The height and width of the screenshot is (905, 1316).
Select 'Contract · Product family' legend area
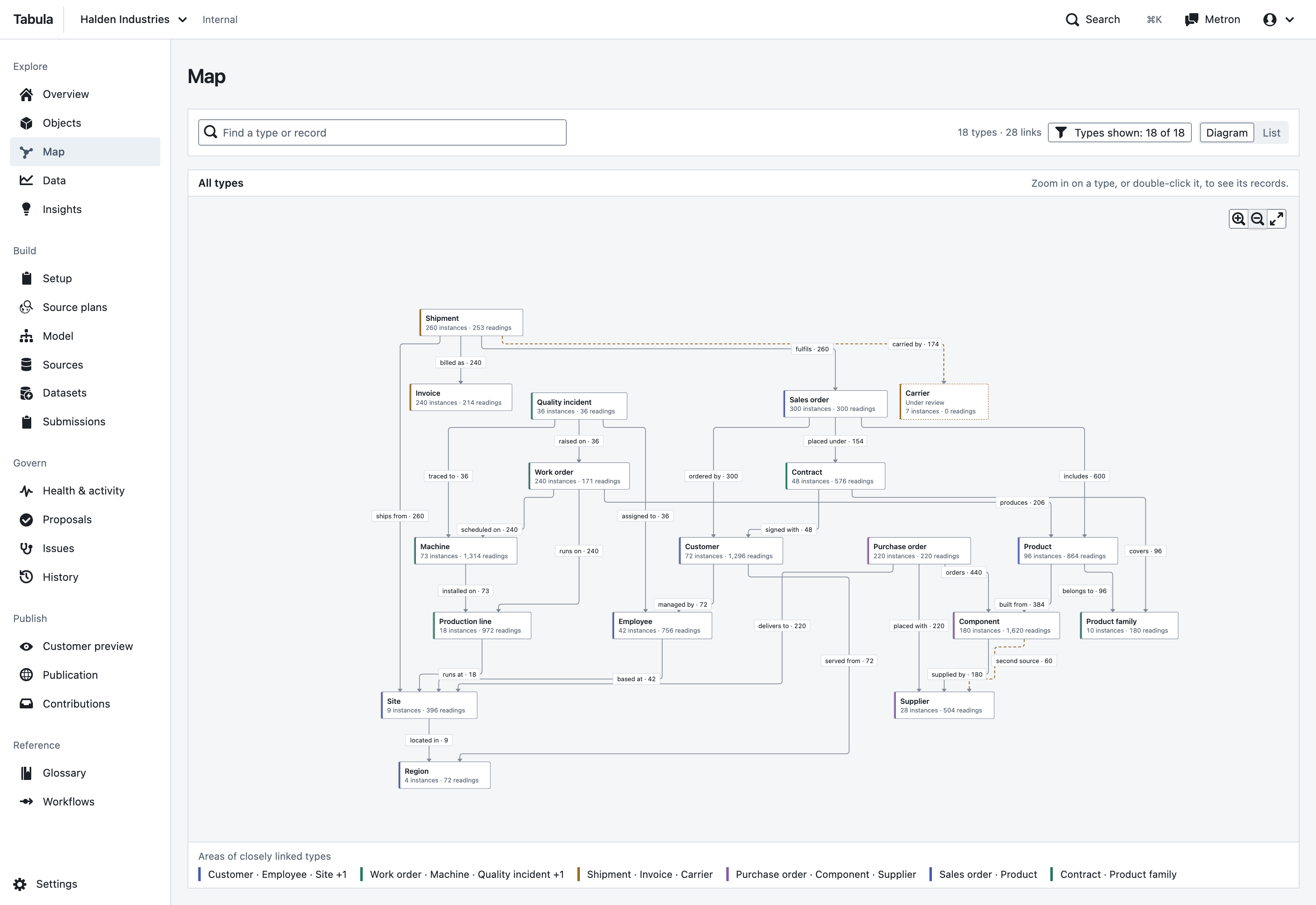click(1114, 875)
